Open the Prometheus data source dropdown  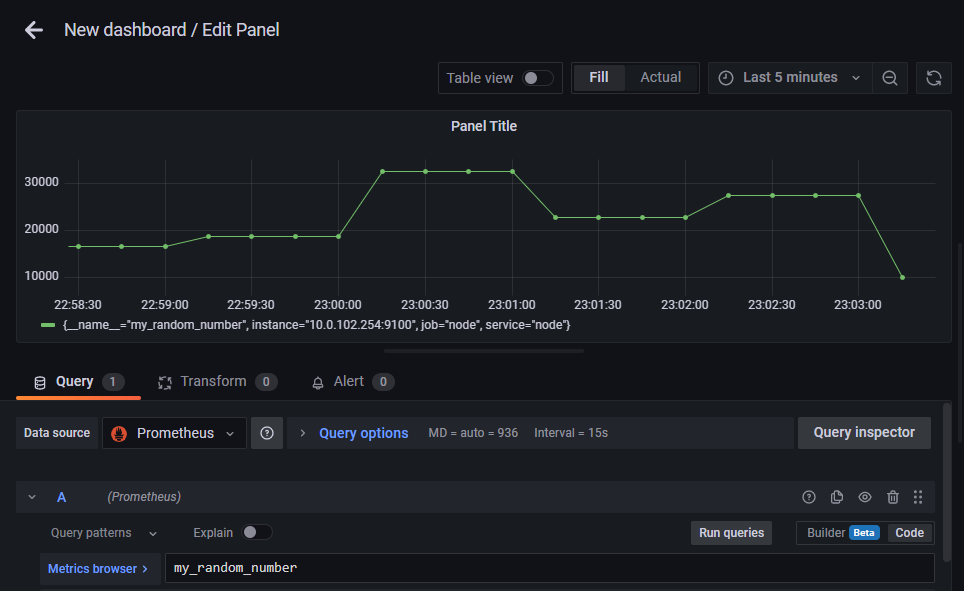click(x=174, y=433)
